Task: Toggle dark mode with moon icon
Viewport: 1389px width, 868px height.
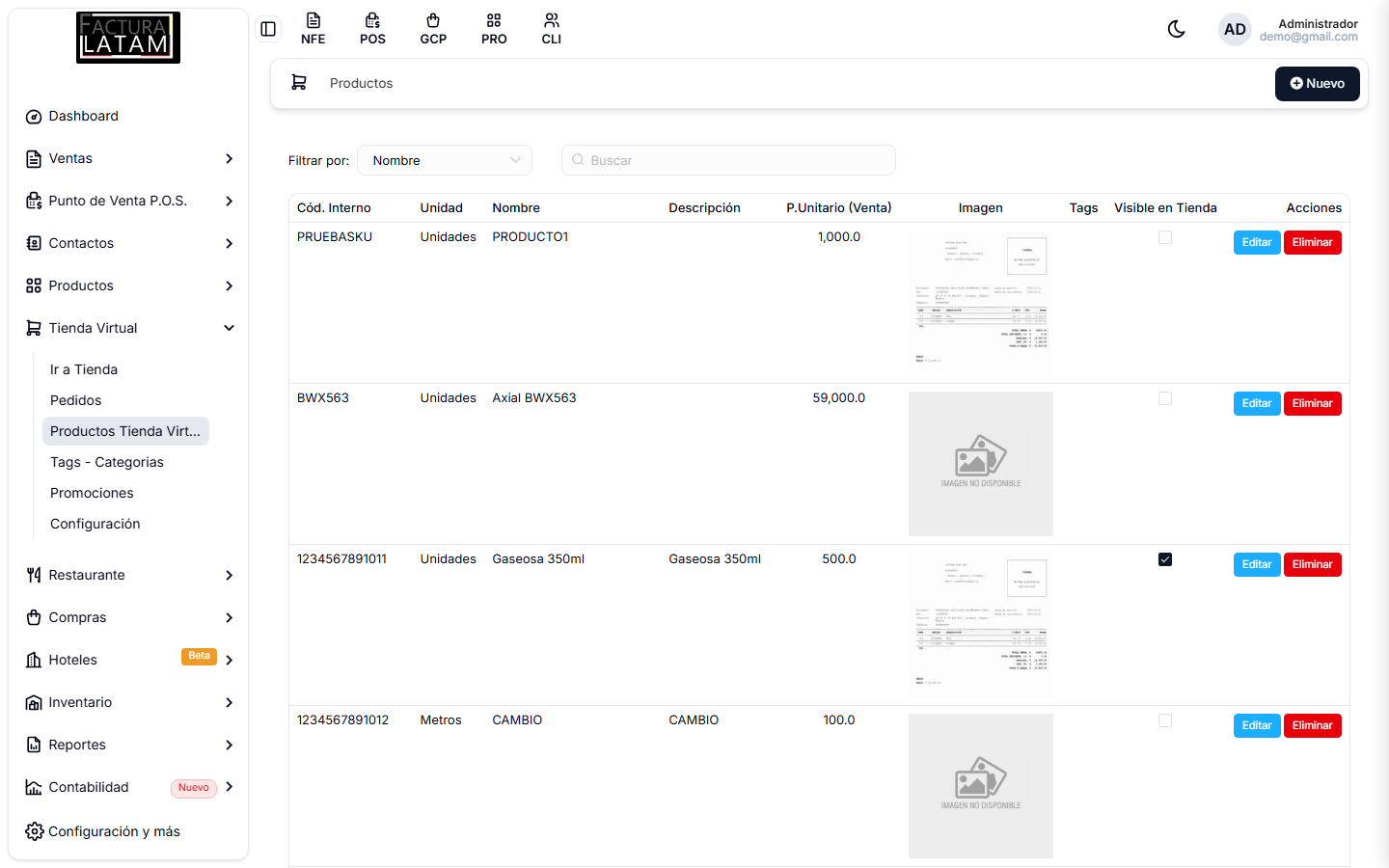Action: [x=1176, y=29]
